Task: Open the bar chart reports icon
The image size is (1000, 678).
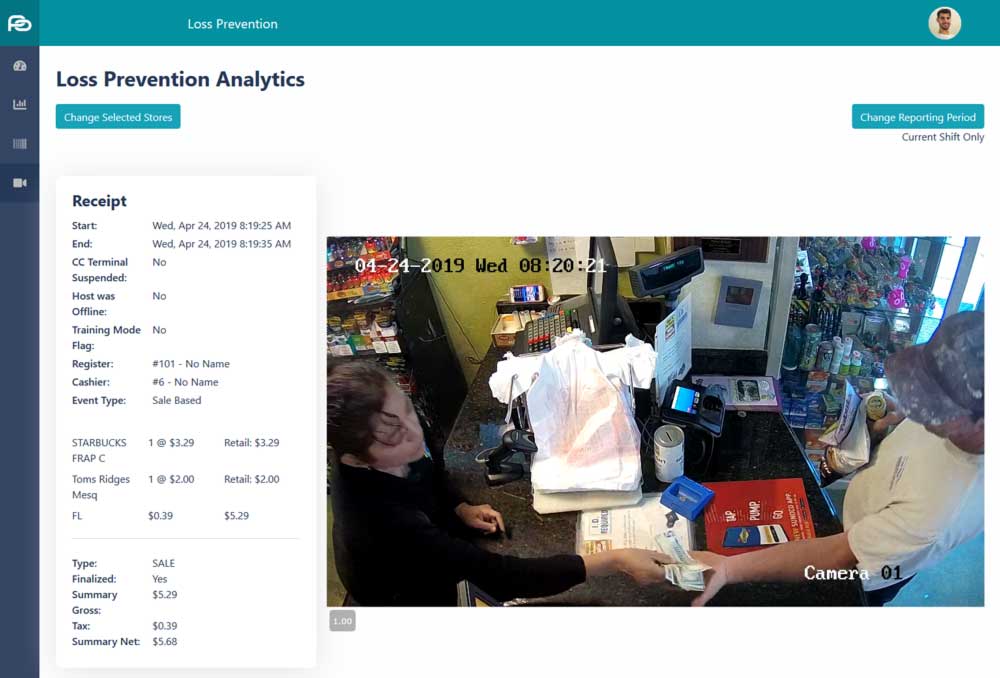Action: pyautogui.click(x=20, y=104)
